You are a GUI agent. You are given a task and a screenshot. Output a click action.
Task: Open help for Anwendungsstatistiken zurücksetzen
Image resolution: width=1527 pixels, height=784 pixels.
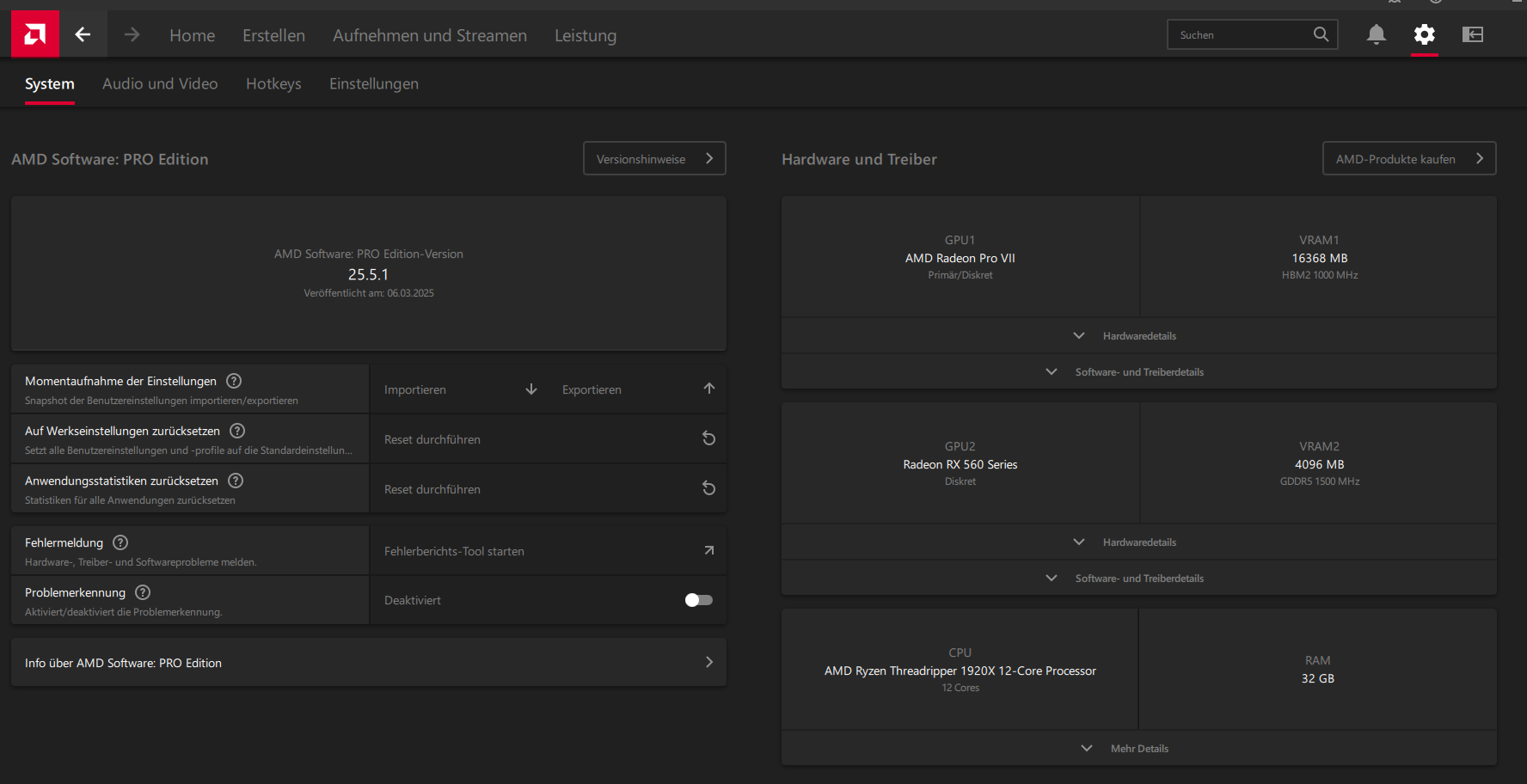click(236, 481)
